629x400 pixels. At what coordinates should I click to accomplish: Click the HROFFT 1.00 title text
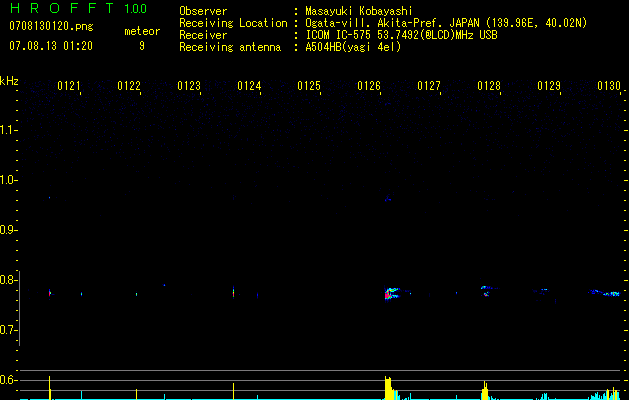tap(78, 8)
